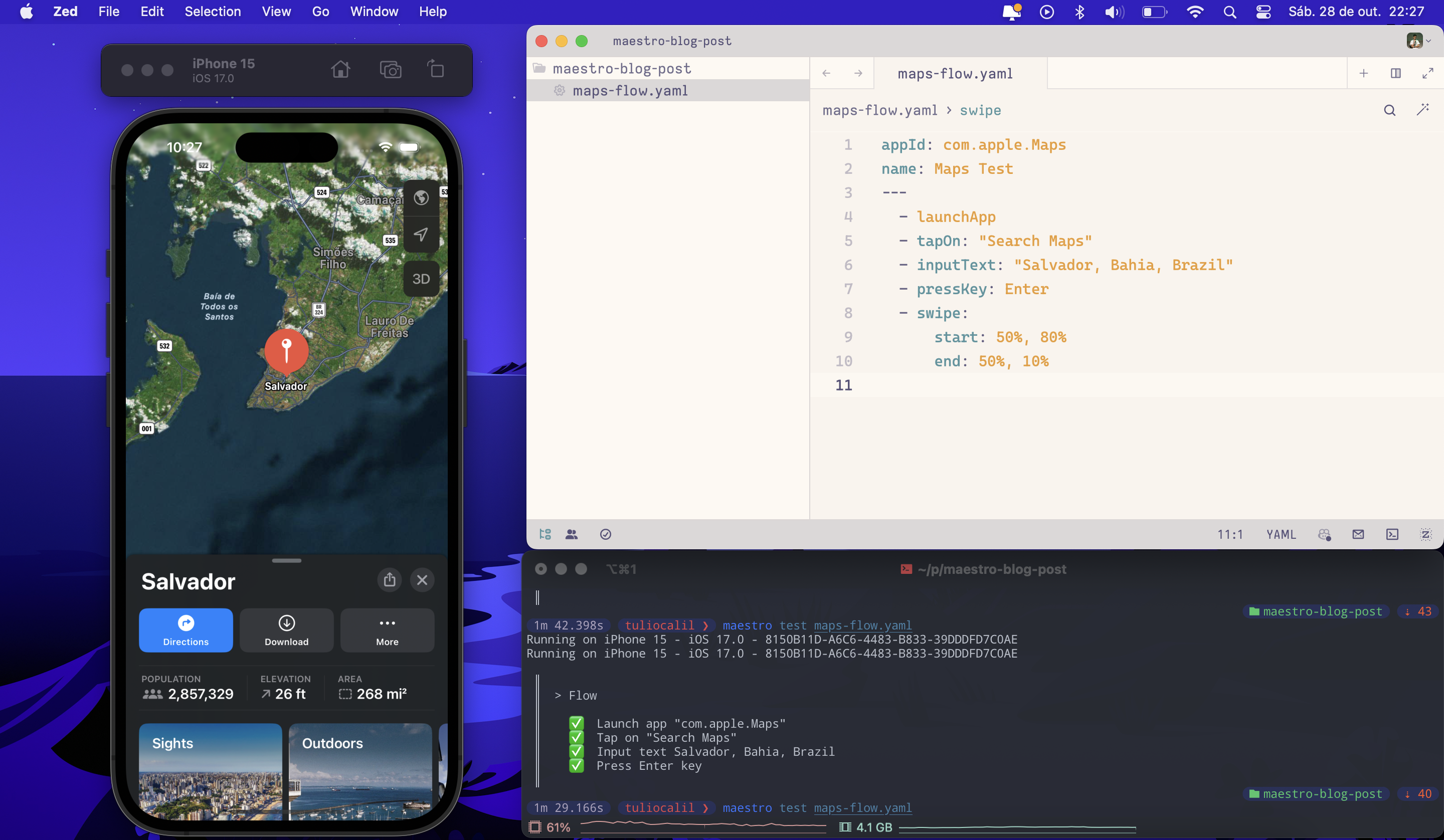Click the "61%" CPU indicator in terminal

[558, 827]
